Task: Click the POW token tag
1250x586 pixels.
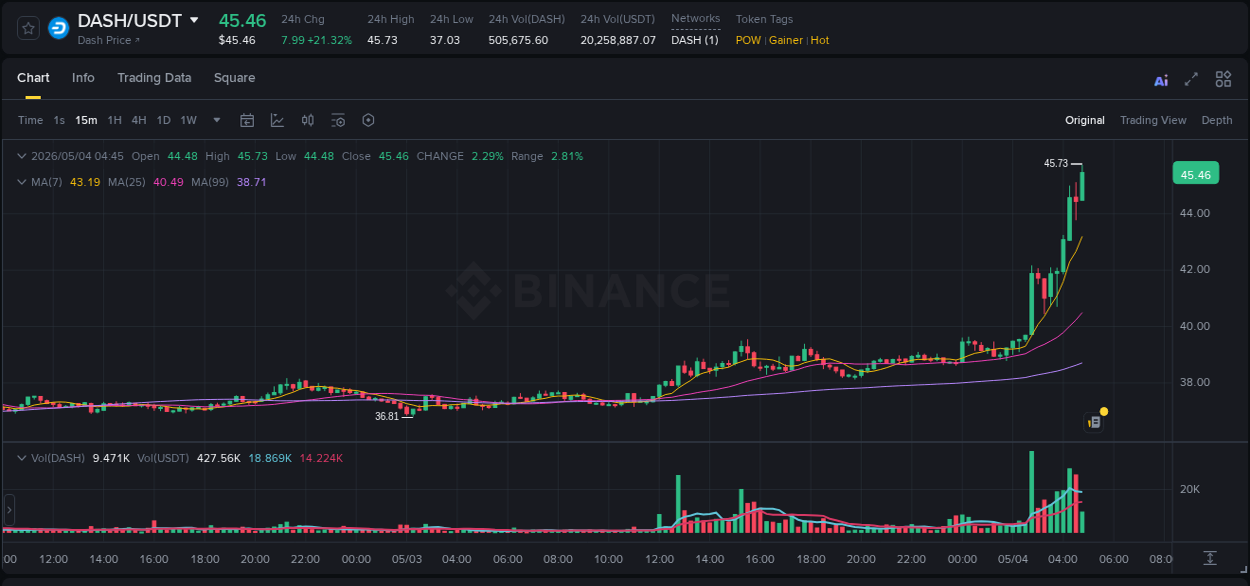Action: click(x=748, y=40)
